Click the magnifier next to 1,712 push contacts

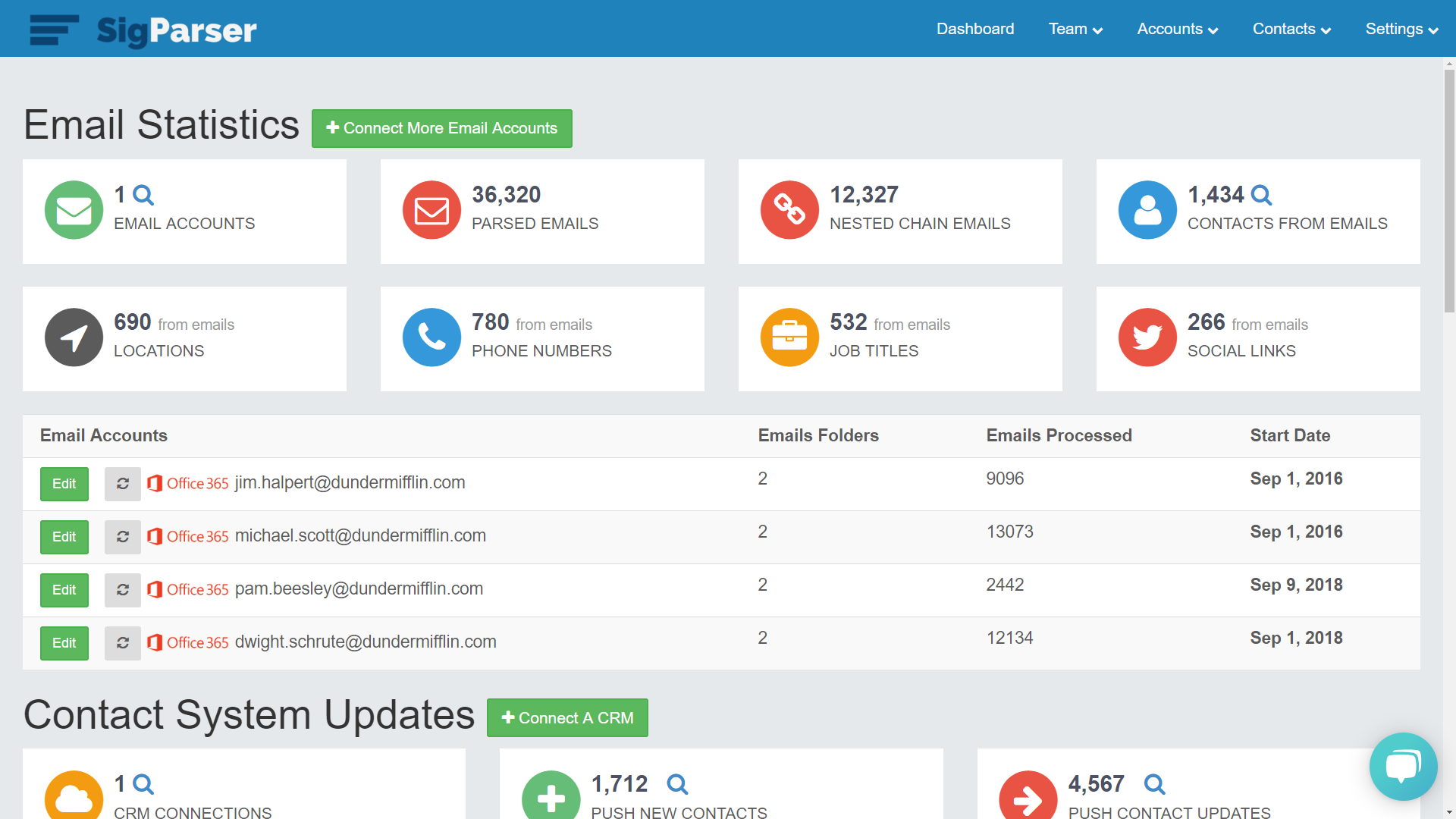pyautogui.click(x=677, y=784)
